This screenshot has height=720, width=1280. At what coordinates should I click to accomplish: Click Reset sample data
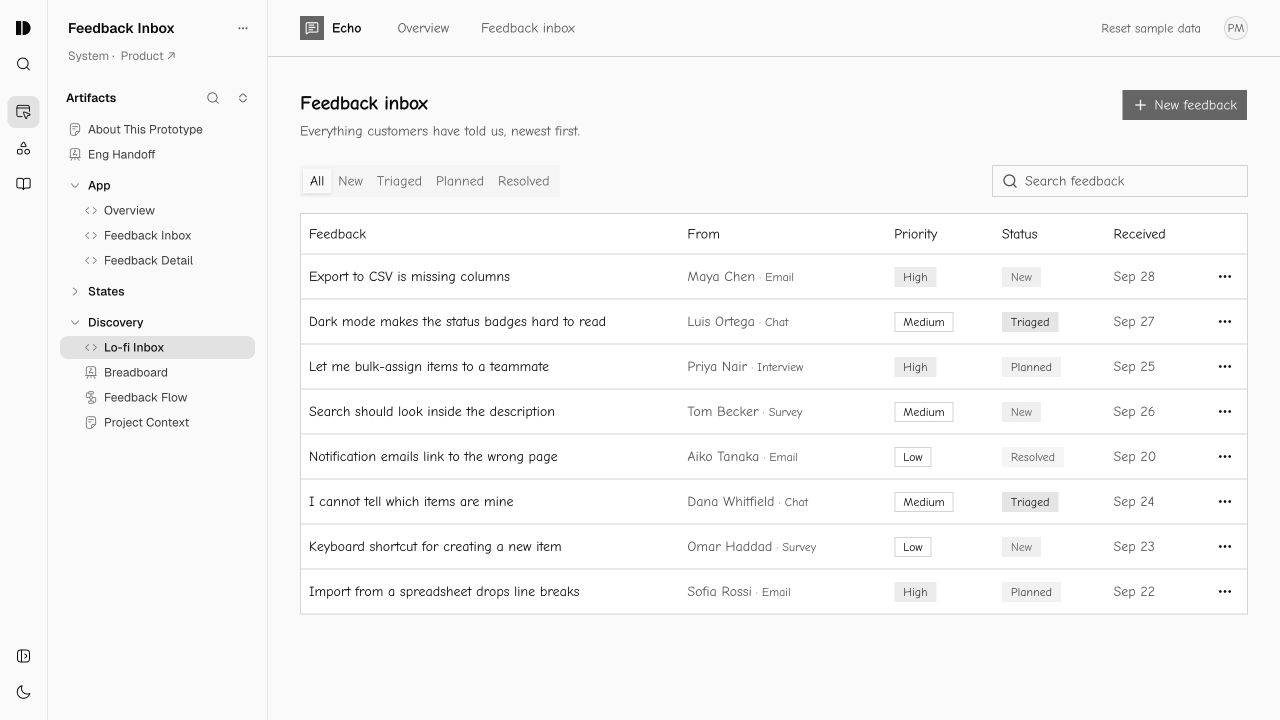click(1151, 28)
